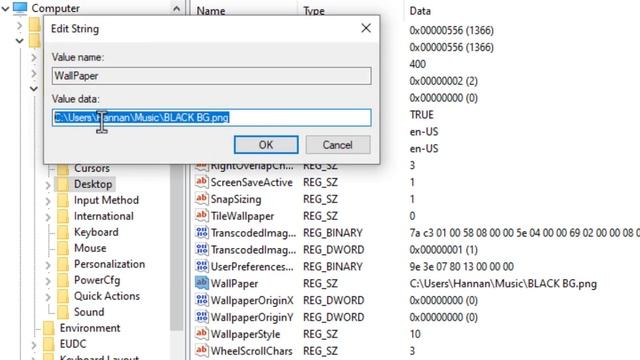Expand the International key
The image size is (640, 360).
coord(48,217)
